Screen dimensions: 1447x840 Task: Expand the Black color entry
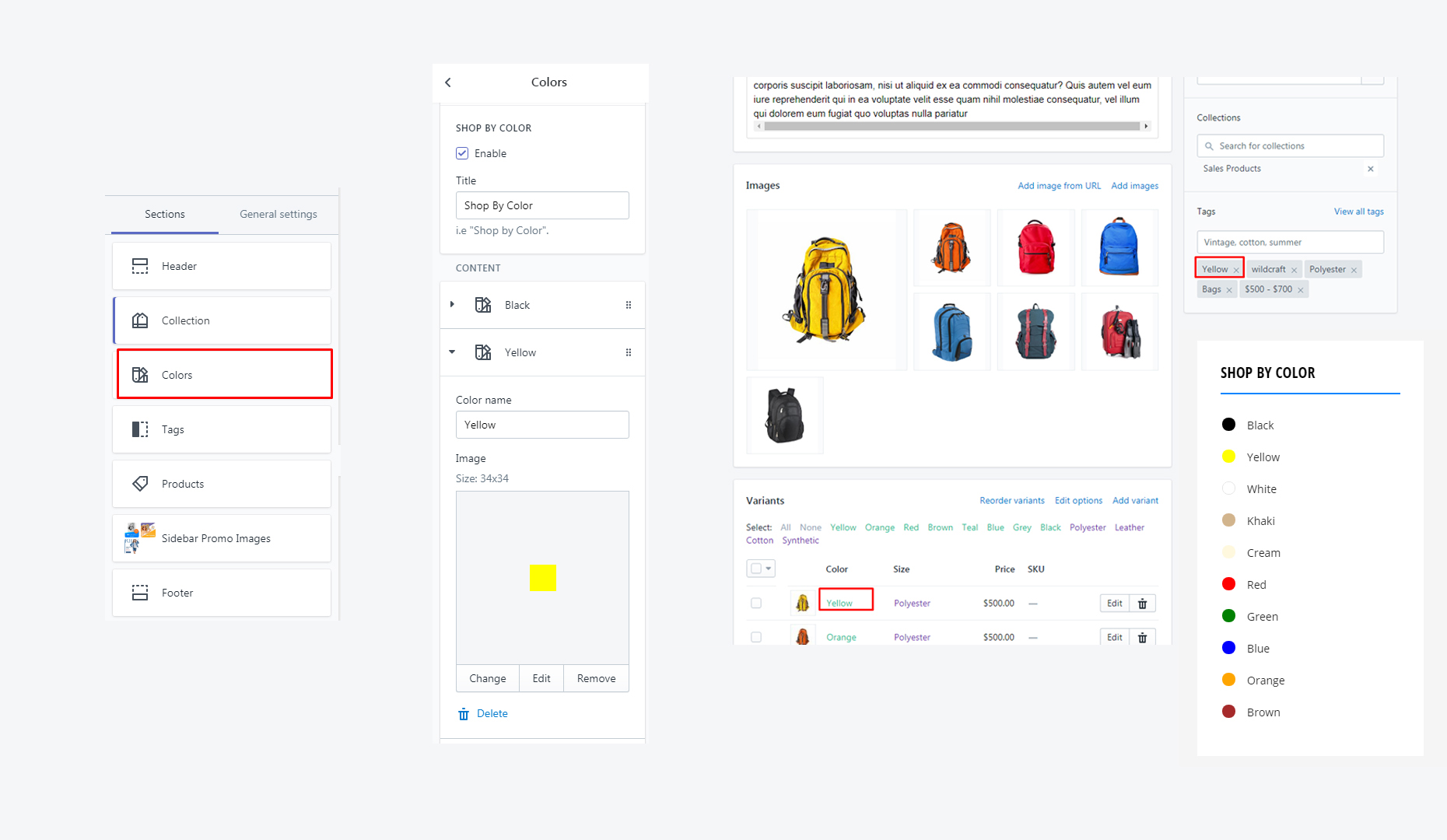pos(454,304)
